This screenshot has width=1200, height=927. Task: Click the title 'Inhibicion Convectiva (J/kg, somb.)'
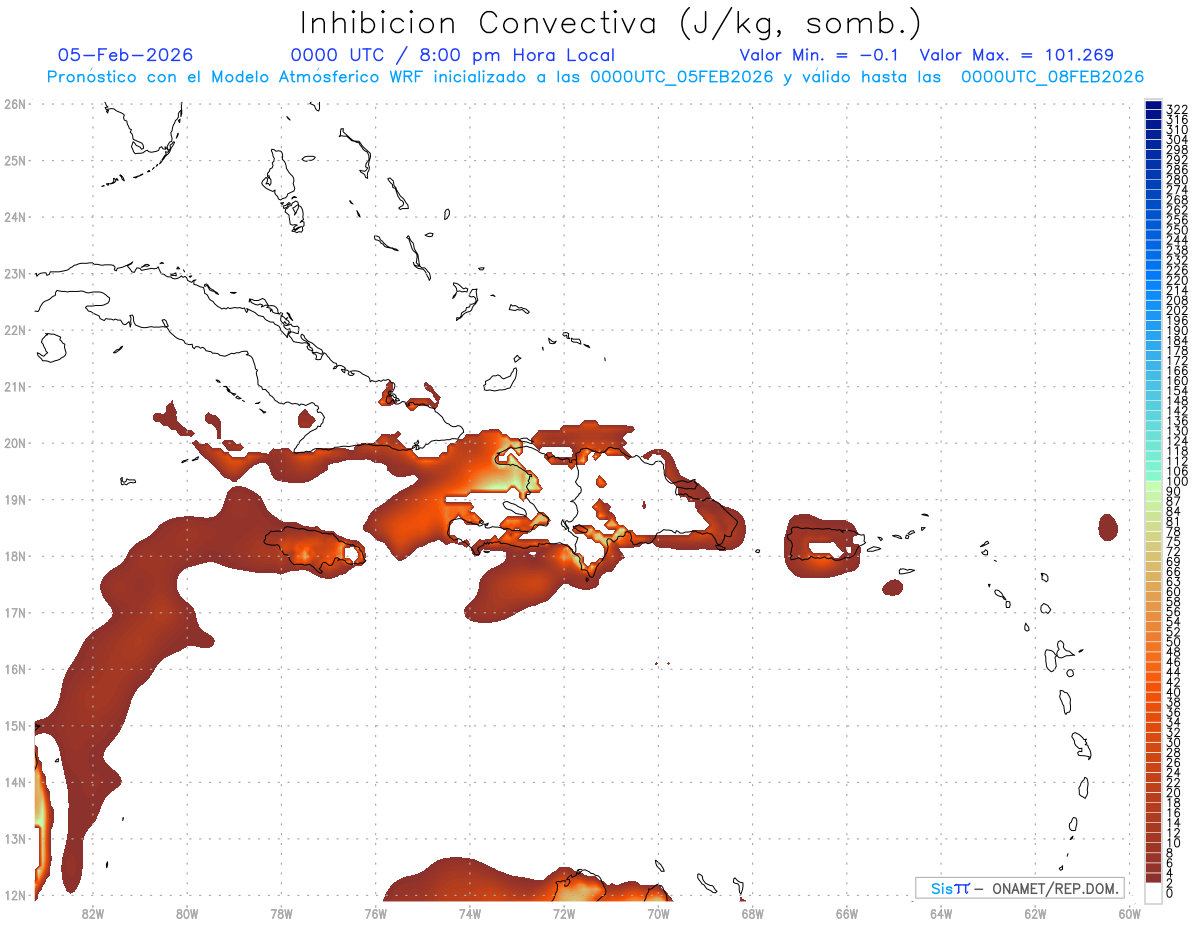[611, 23]
